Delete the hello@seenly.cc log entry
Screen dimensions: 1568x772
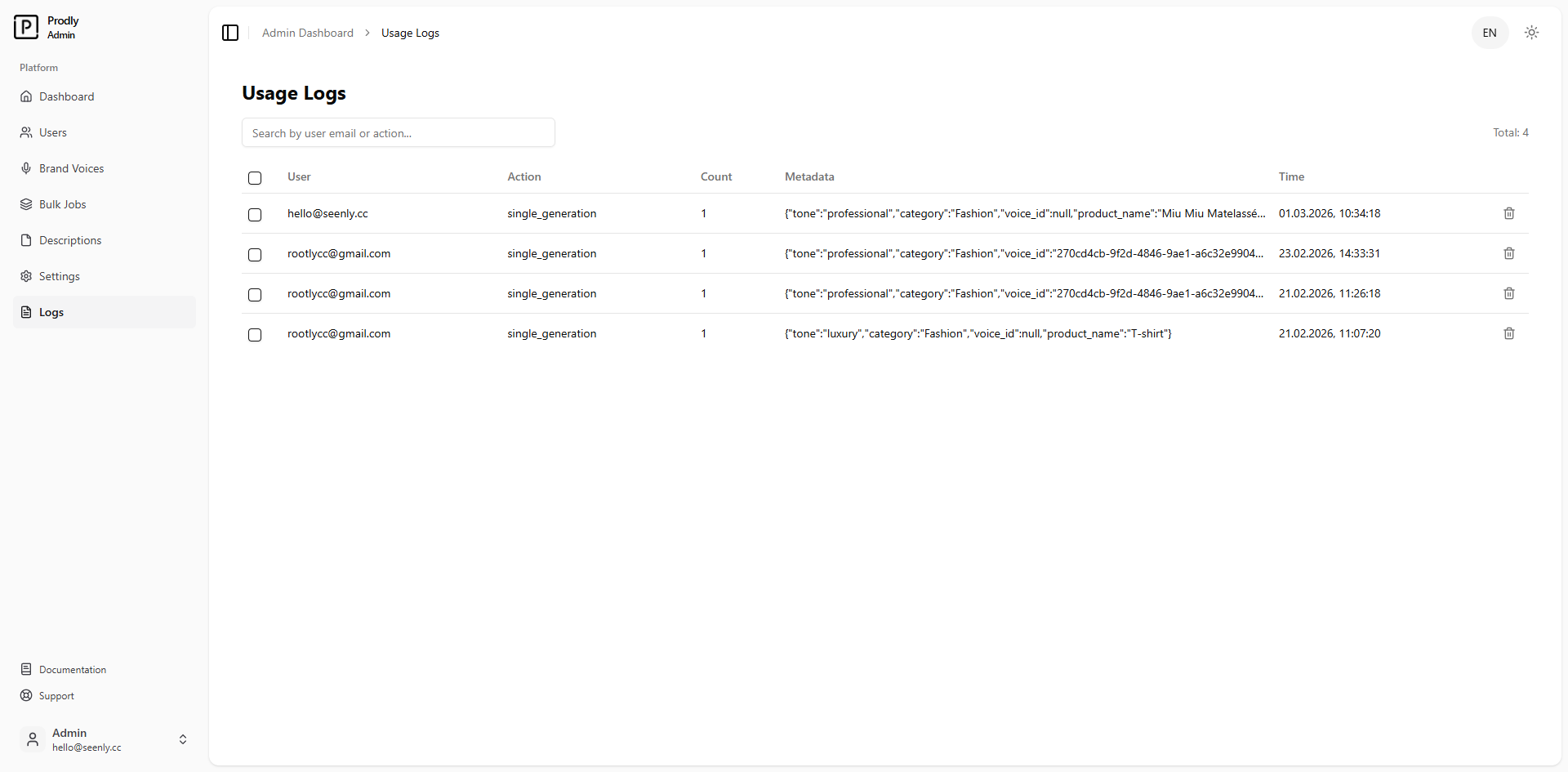1508,213
